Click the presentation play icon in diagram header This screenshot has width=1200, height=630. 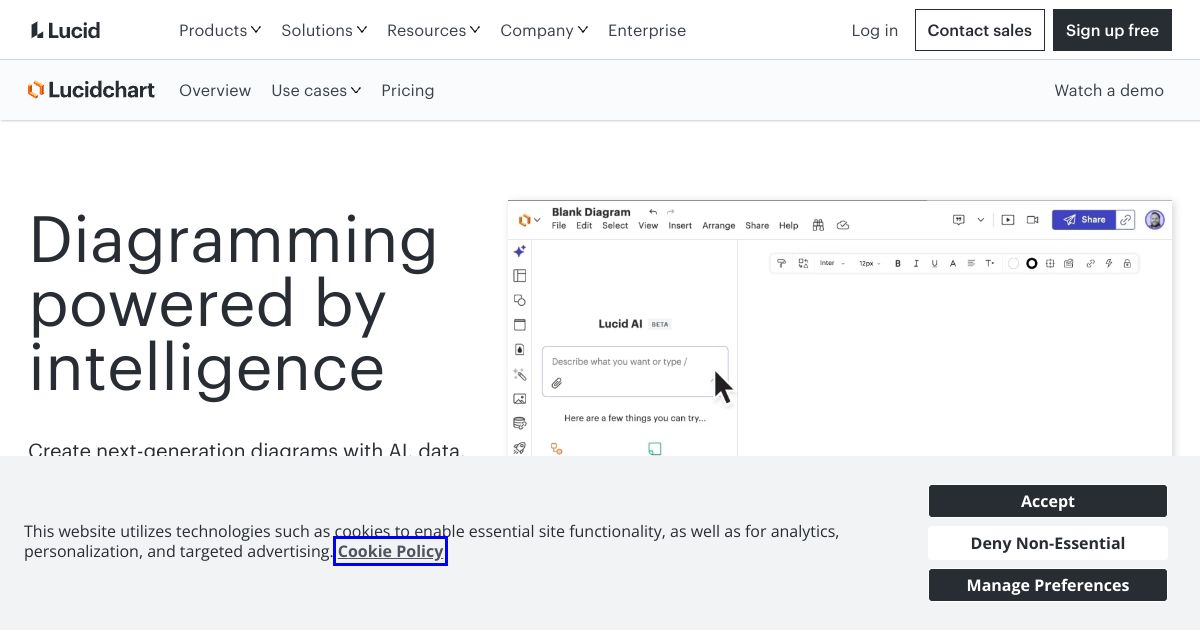click(x=1007, y=220)
